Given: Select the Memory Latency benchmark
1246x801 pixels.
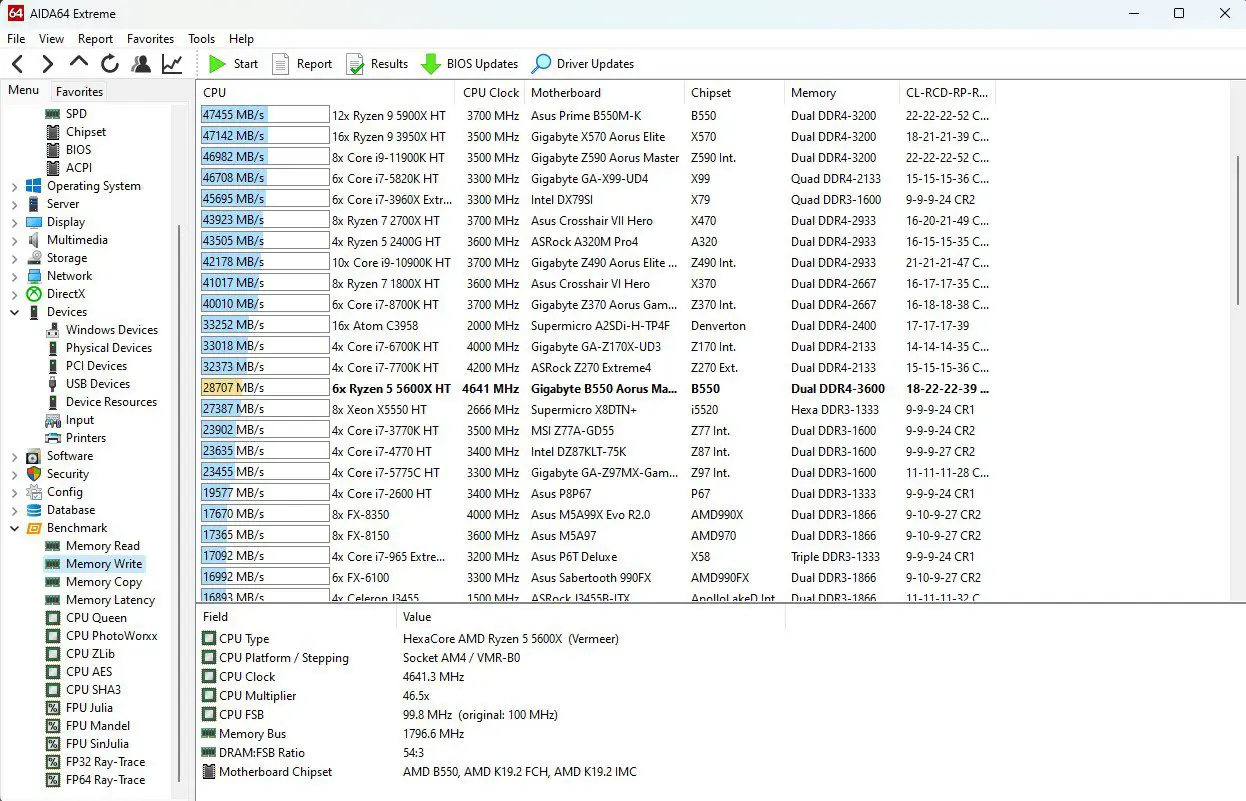Looking at the screenshot, I should point(110,600).
